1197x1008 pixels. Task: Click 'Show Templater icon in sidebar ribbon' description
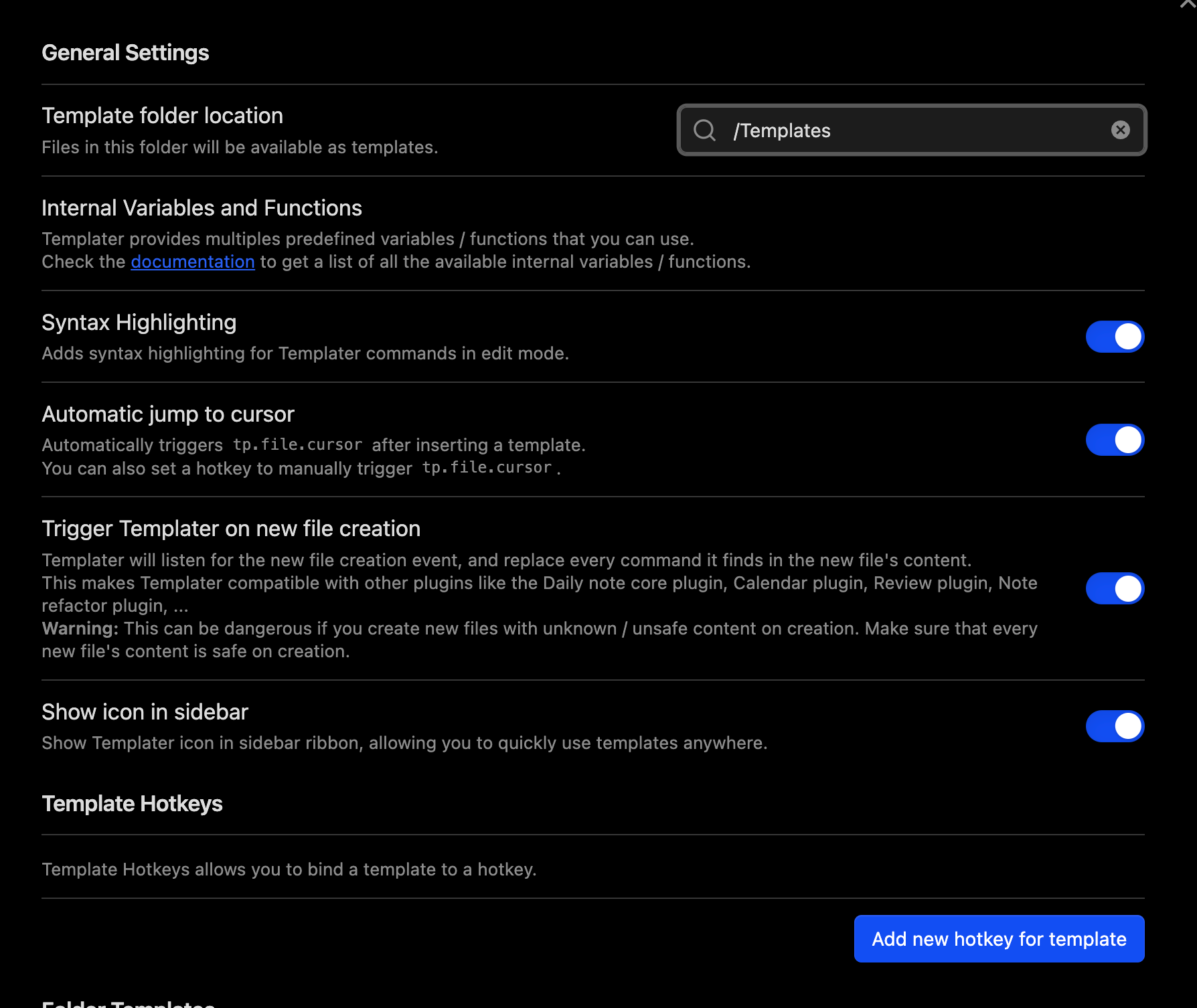point(404,743)
